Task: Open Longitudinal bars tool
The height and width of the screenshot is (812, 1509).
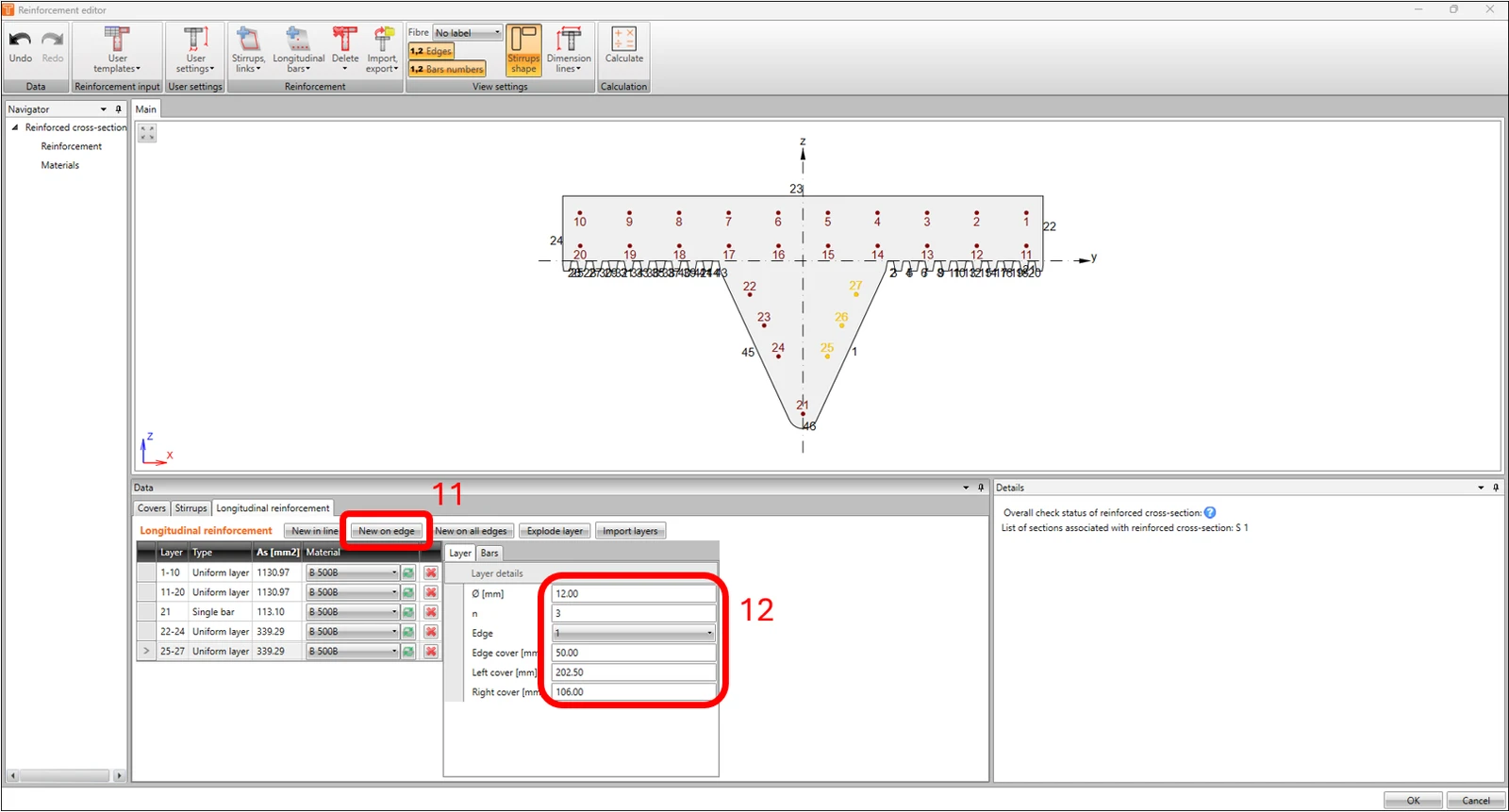Action: [x=299, y=50]
